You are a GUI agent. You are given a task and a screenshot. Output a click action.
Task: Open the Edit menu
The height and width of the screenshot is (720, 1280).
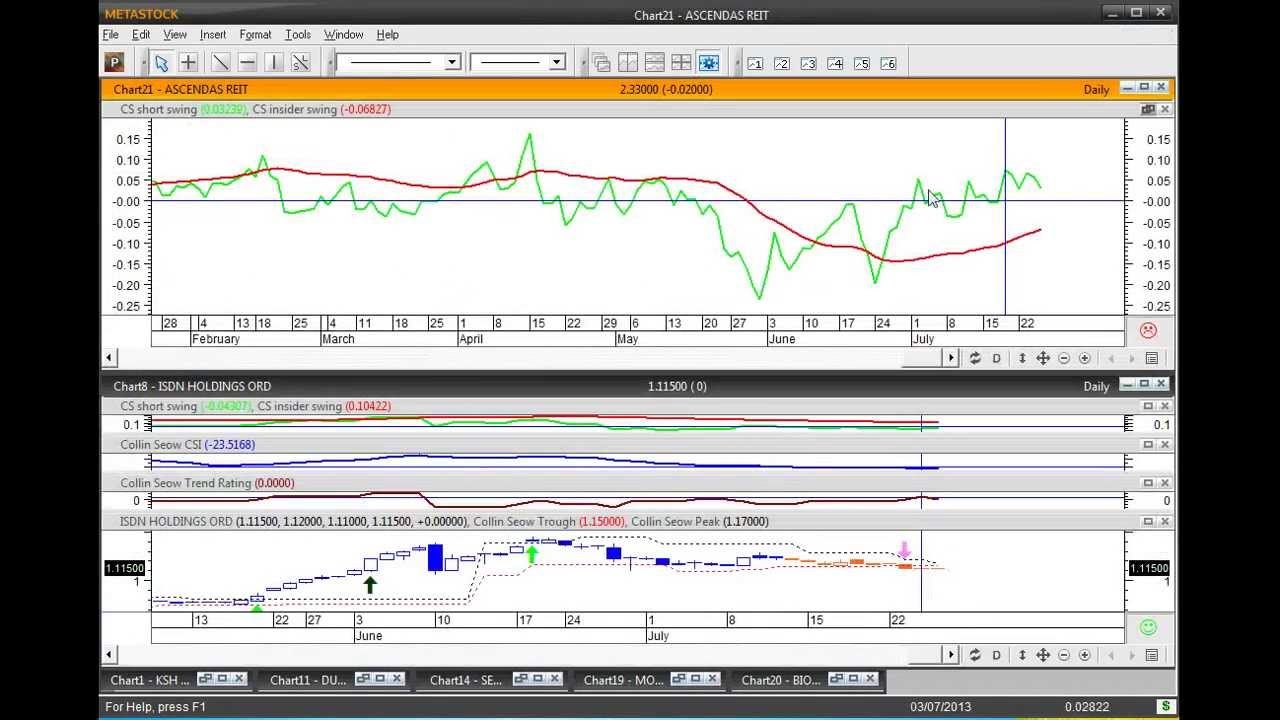pos(141,35)
